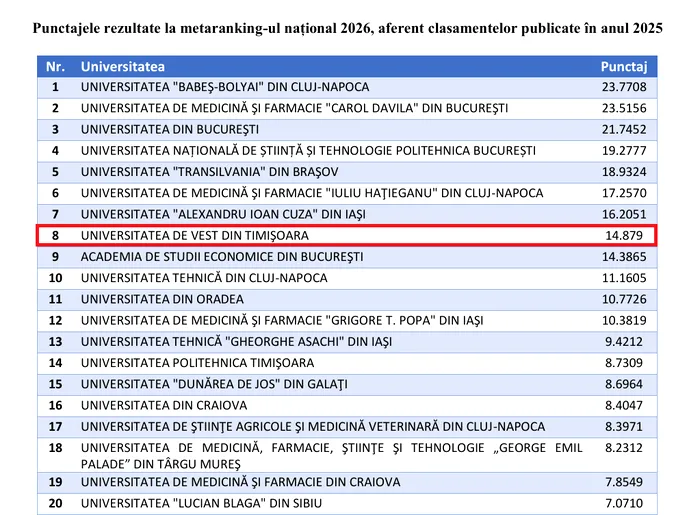Select Universitatea "Babeș-Bolyai" din Cluj-Napoca name
Screen dimensions: 700x515
click(225, 87)
